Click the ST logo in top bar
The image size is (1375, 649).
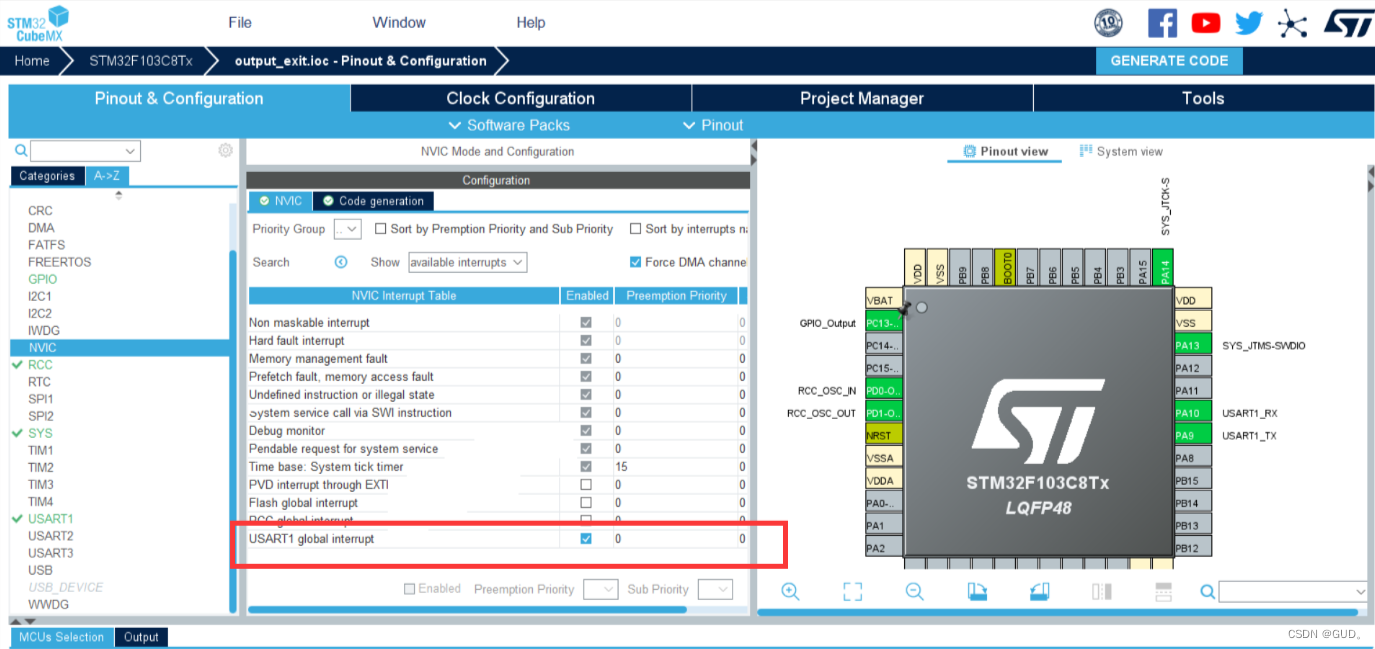(x=1349, y=22)
